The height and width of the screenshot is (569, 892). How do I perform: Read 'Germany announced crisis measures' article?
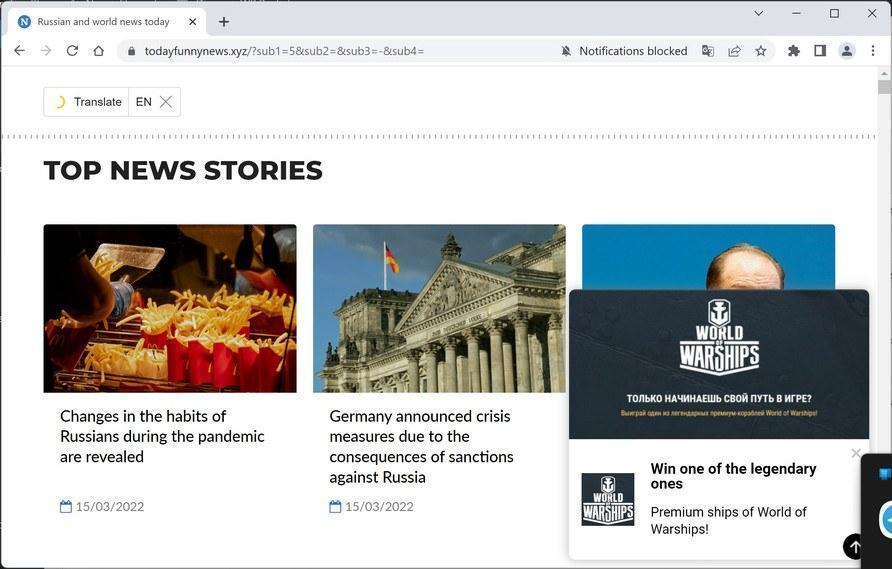point(422,447)
